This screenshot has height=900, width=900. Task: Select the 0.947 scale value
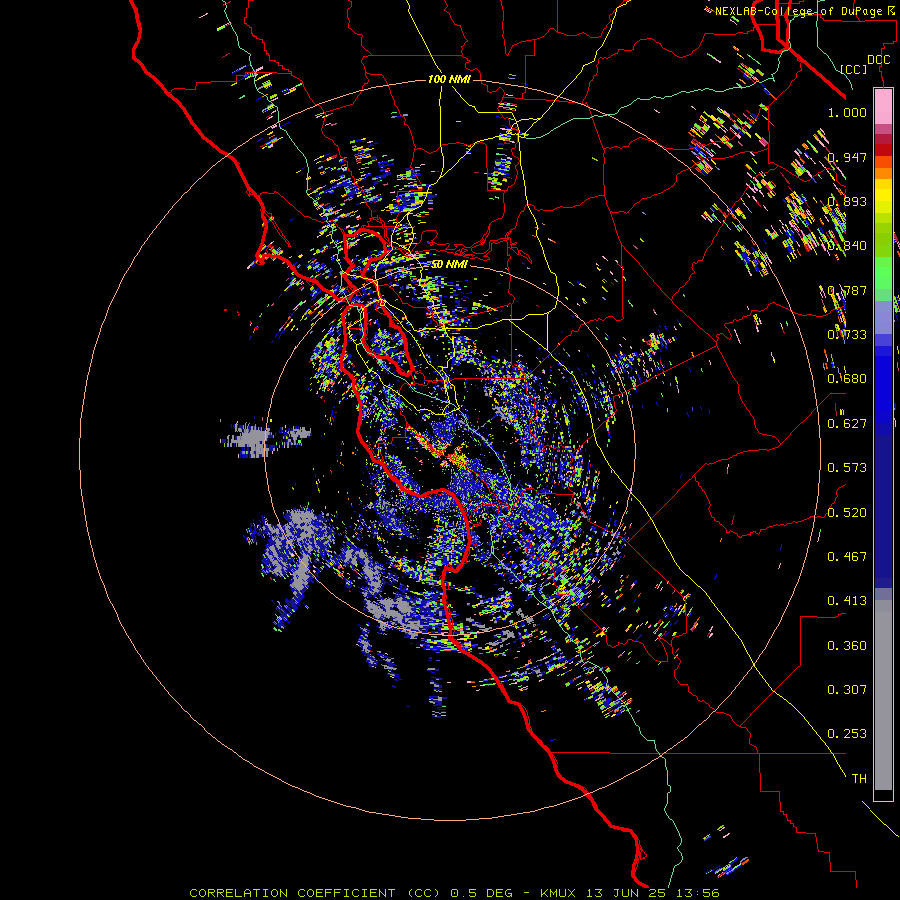point(847,157)
